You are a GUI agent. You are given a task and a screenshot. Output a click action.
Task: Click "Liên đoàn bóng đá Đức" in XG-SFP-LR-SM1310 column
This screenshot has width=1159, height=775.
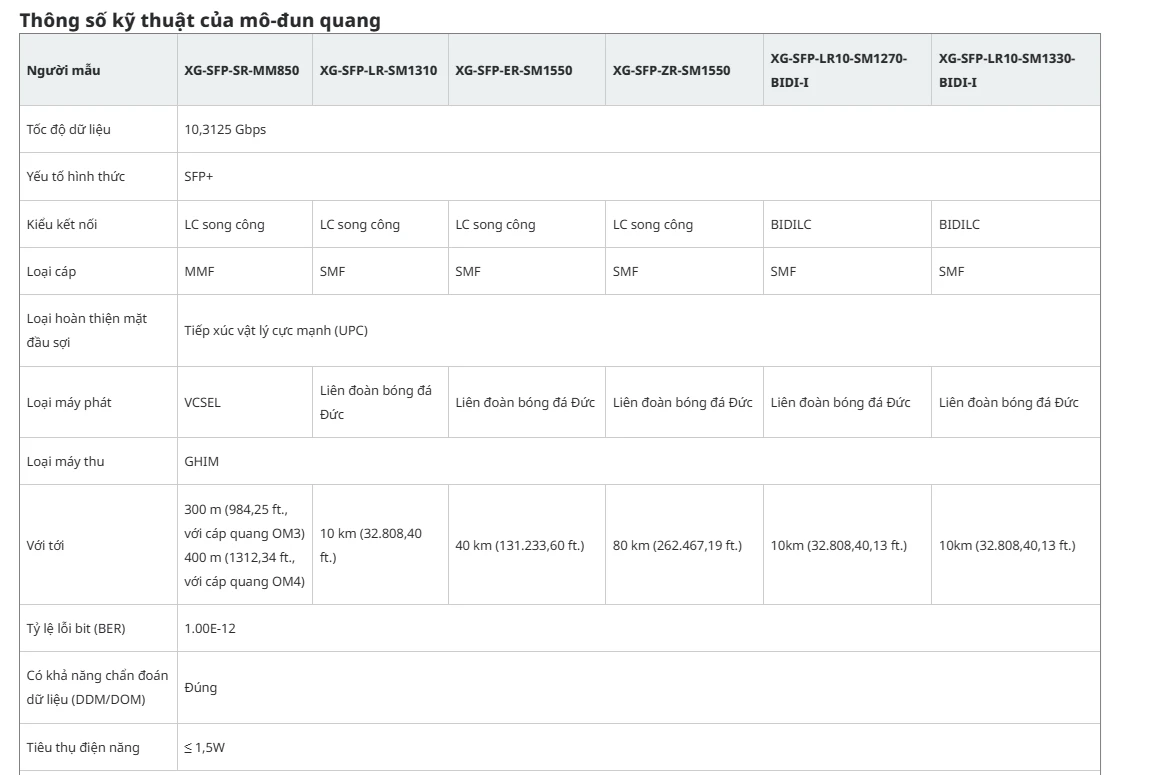[375, 402]
